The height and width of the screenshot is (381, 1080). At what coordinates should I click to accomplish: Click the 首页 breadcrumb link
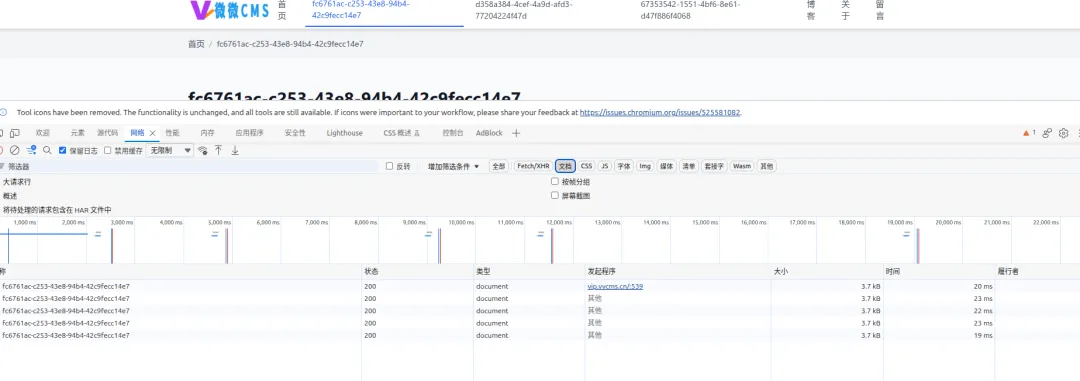196,44
